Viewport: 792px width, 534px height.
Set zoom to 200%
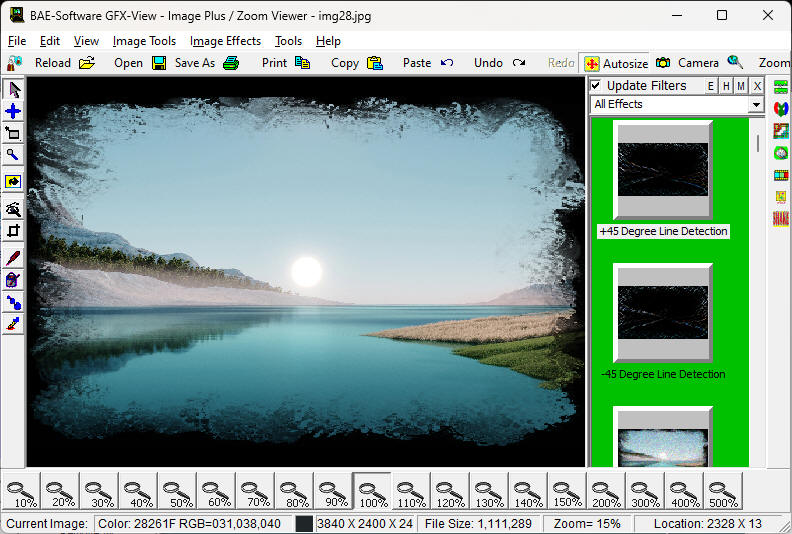pos(607,491)
